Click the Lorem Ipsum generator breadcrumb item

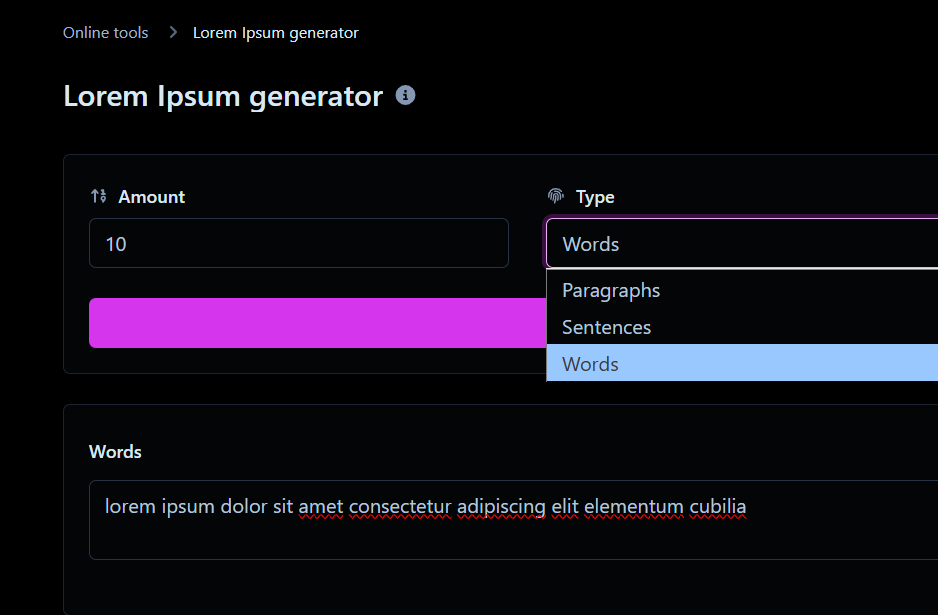tap(275, 33)
